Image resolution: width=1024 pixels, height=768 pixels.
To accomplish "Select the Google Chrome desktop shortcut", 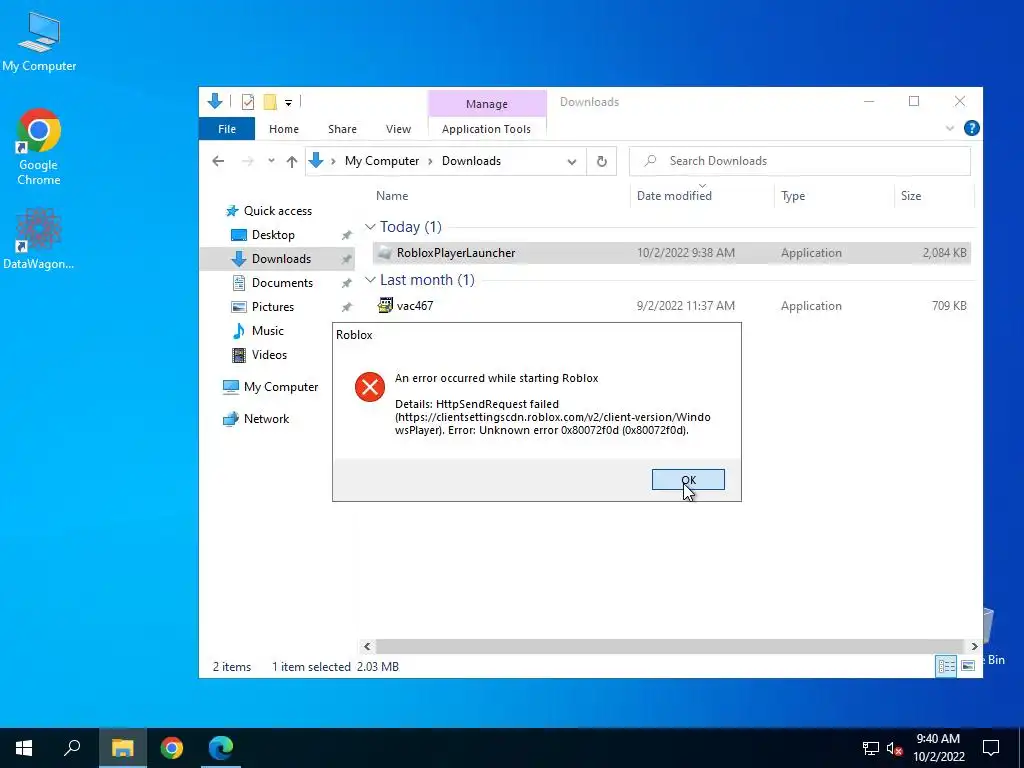I will pos(39,148).
